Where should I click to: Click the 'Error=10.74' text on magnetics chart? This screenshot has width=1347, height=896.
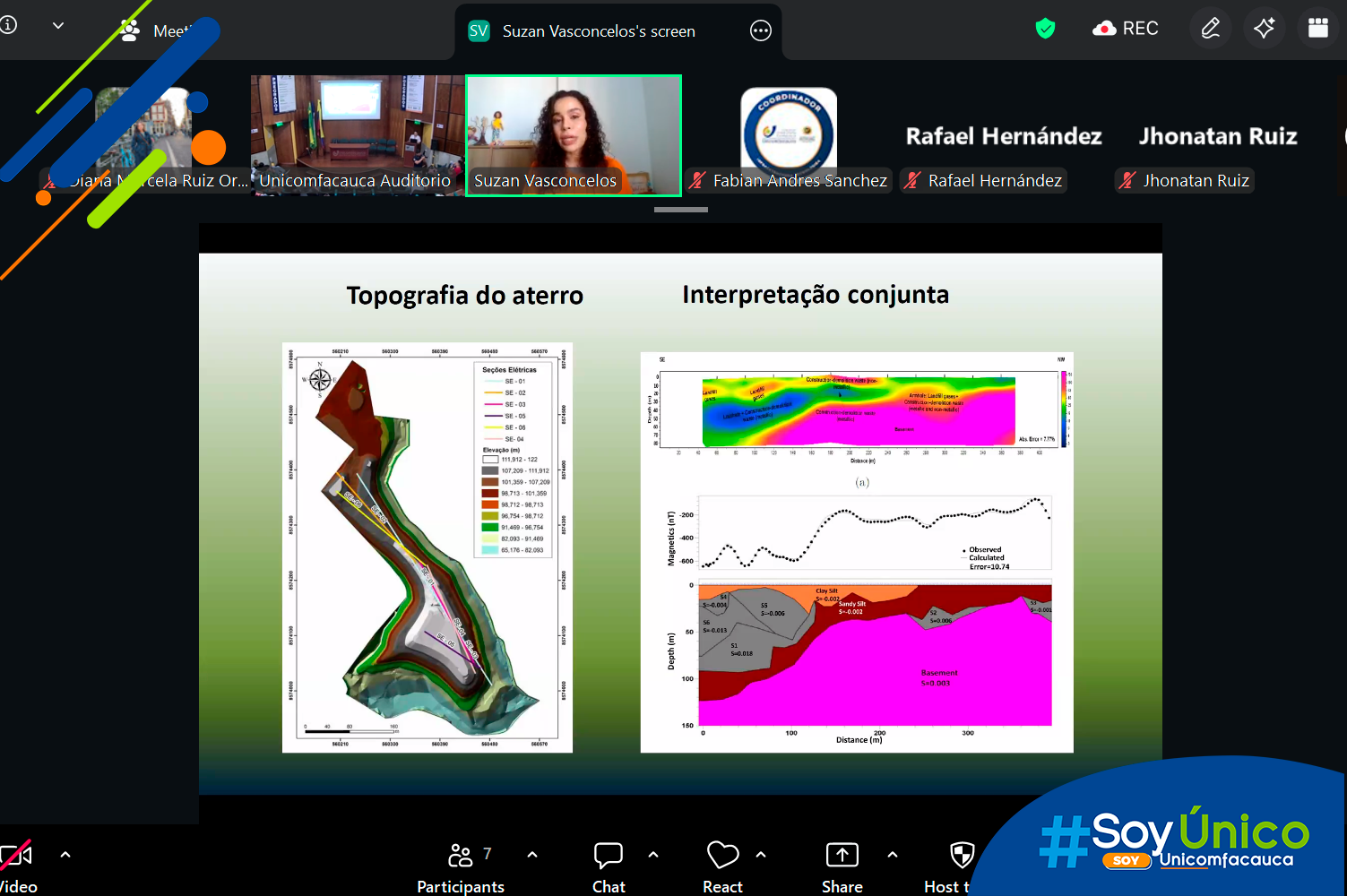point(989,566)
